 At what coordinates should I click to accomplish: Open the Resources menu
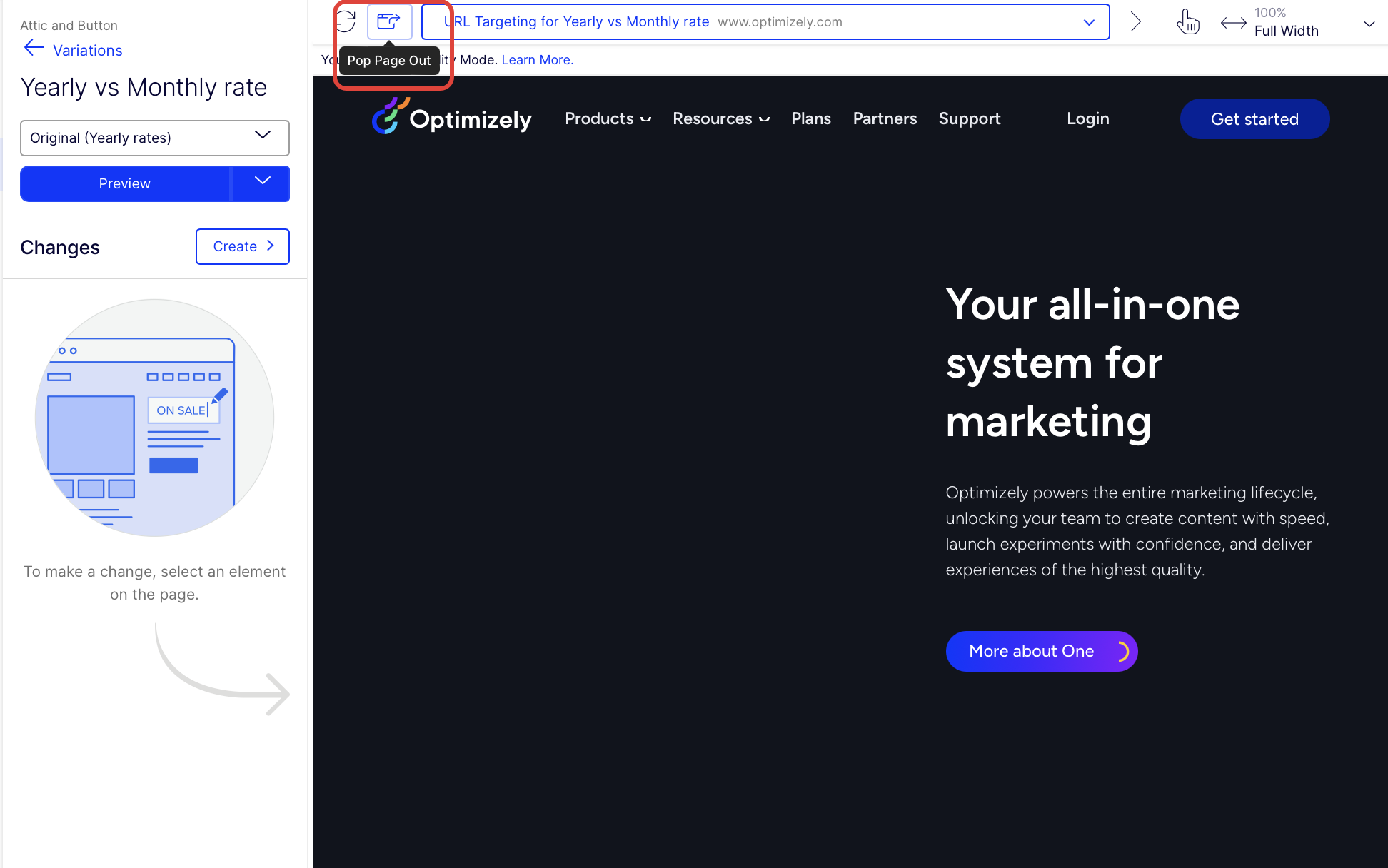(720, 118)
